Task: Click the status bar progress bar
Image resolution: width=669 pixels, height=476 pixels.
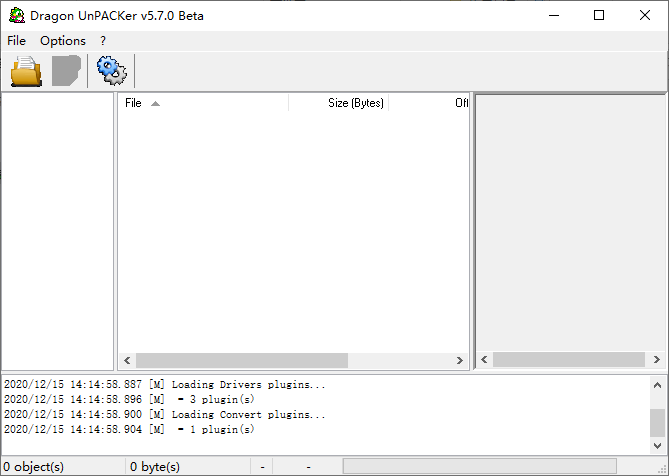Action: [480, 466]
